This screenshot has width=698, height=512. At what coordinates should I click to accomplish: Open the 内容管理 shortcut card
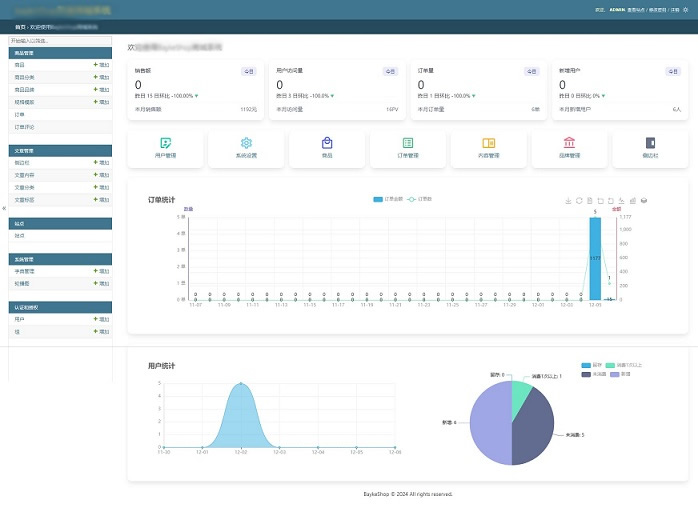coord(488,148)
